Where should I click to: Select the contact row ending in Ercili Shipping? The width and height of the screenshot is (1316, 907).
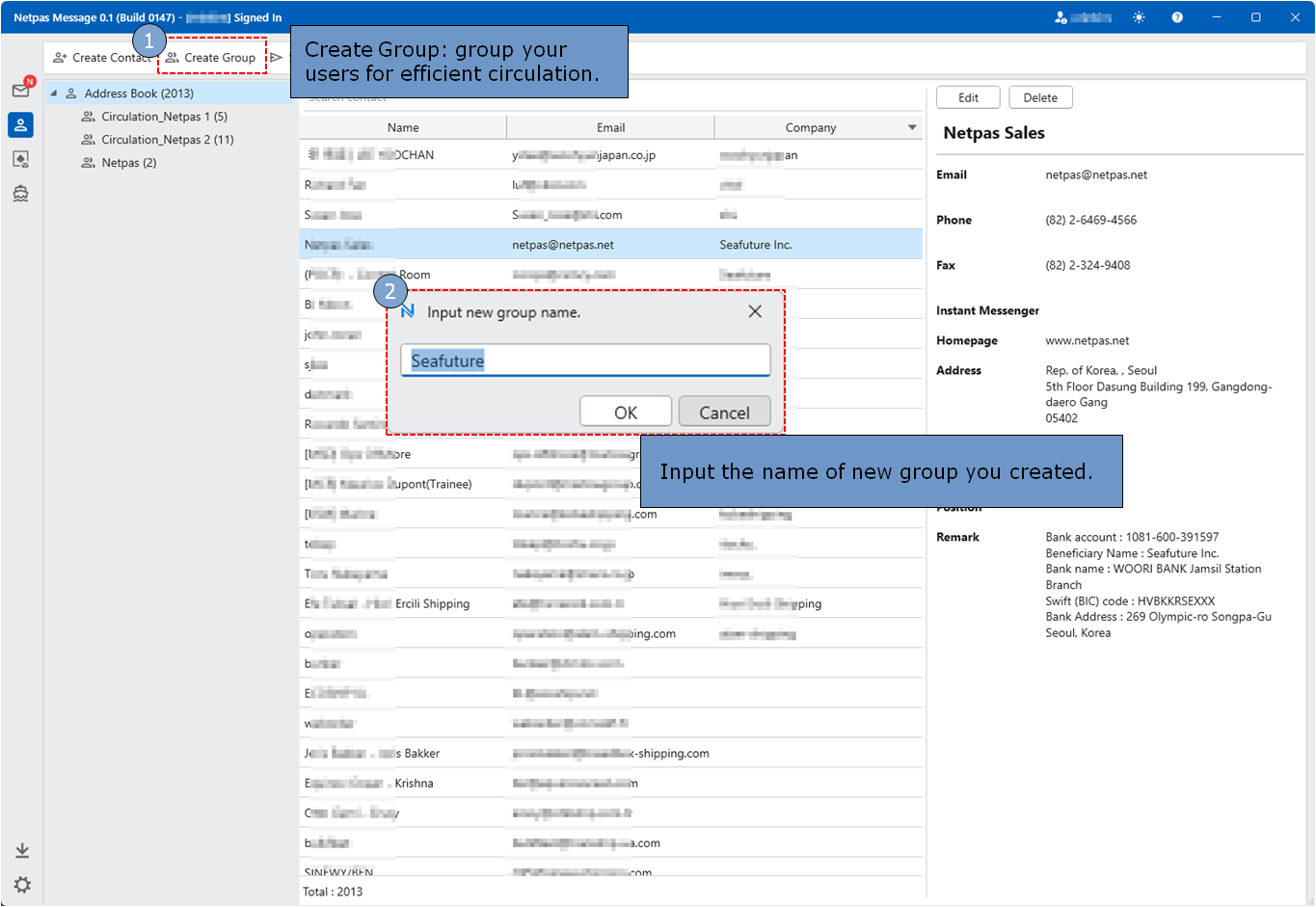[x=610, y=603]
